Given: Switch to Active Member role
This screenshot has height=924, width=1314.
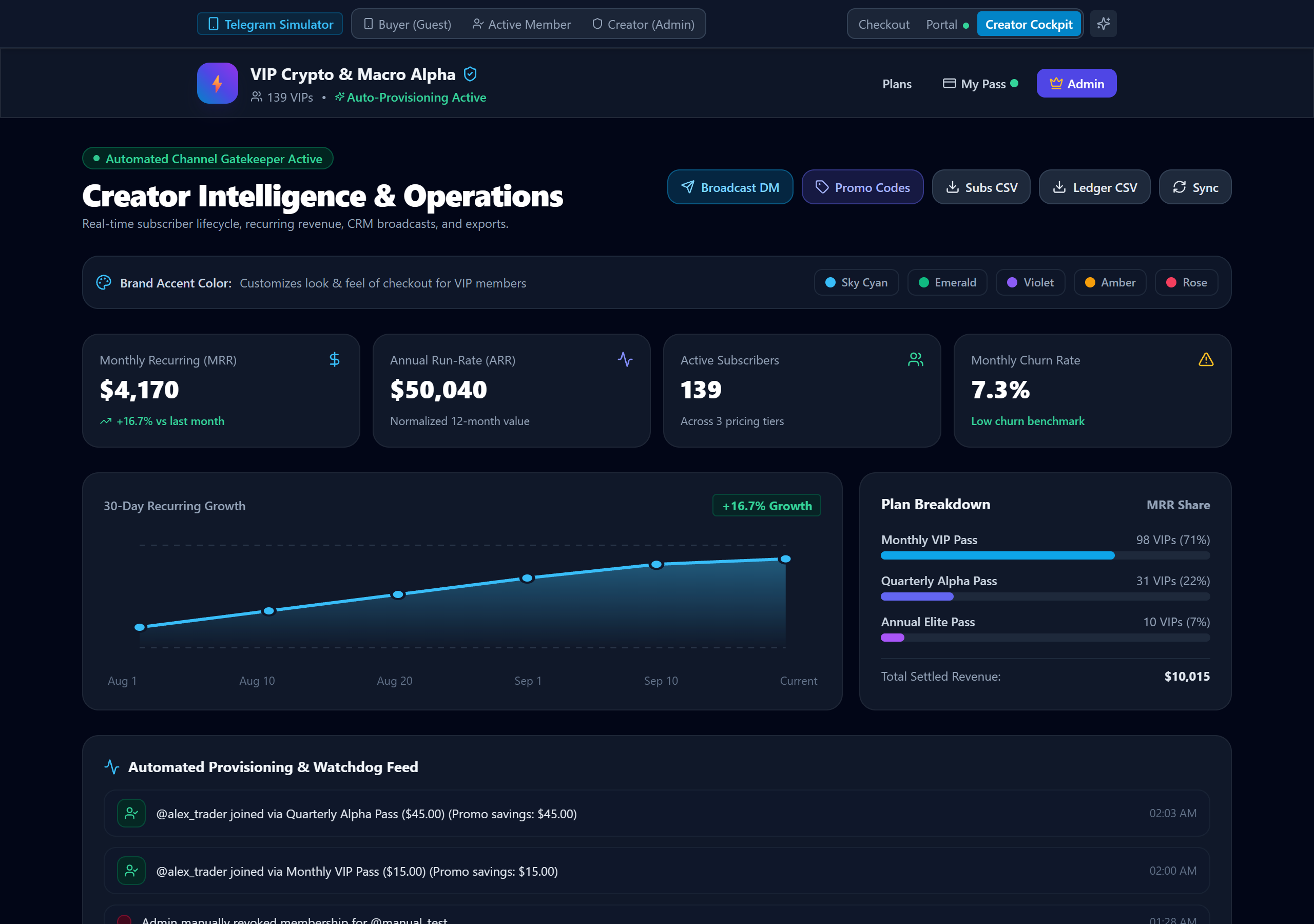Looking at the screenshot, I should point(521,24).
